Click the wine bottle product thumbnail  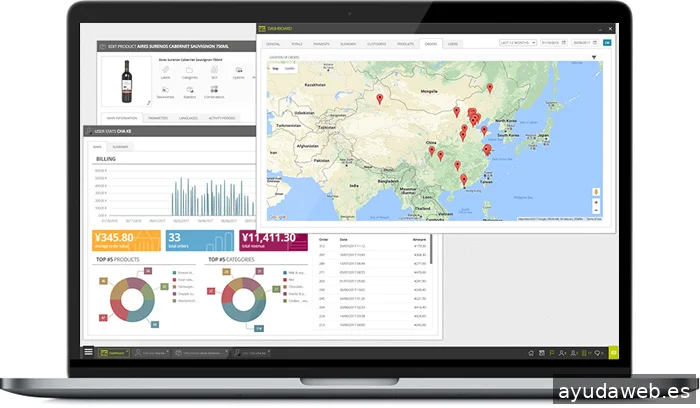127,82
